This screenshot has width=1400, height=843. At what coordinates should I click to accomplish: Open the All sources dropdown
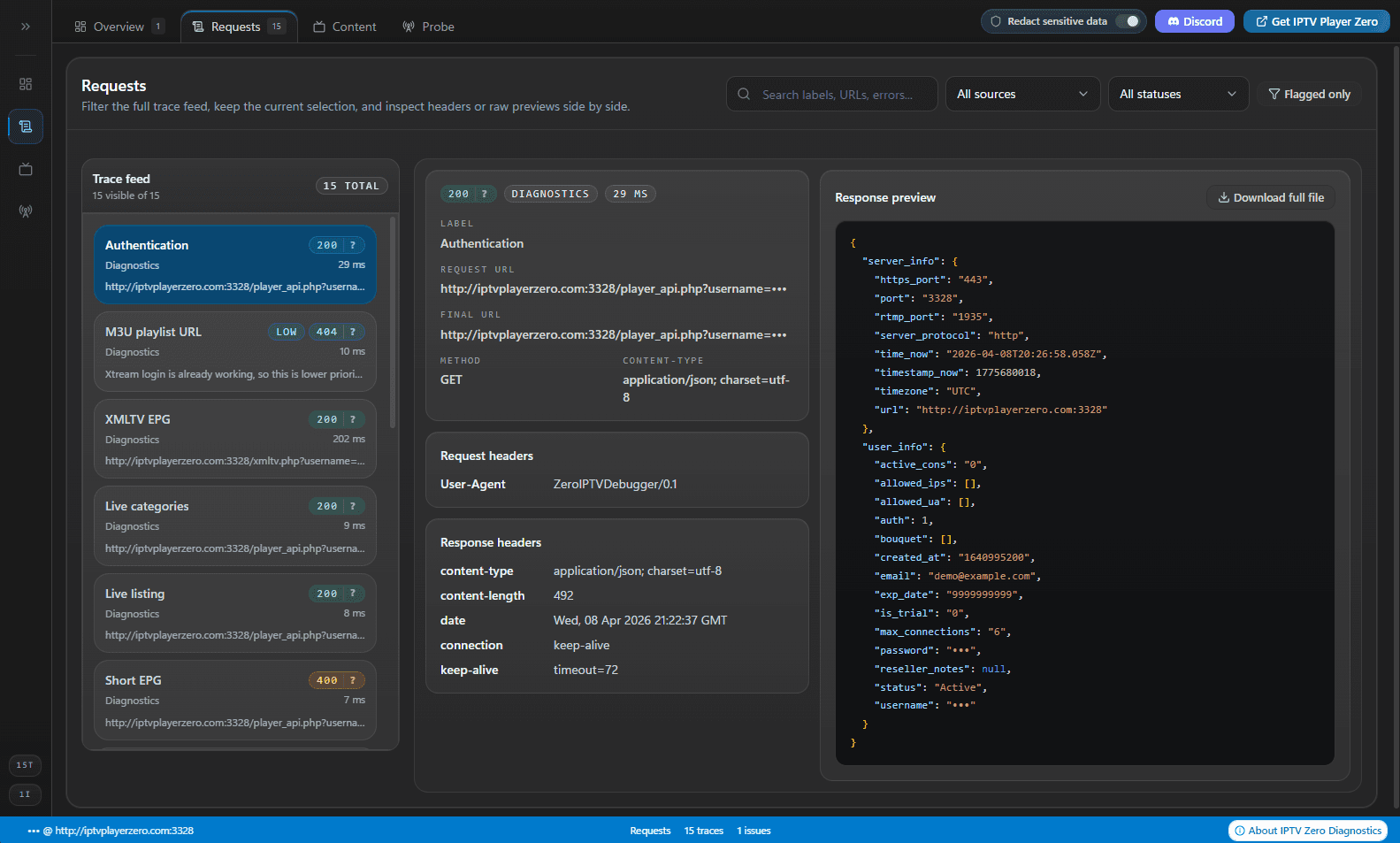point(1021,94)
